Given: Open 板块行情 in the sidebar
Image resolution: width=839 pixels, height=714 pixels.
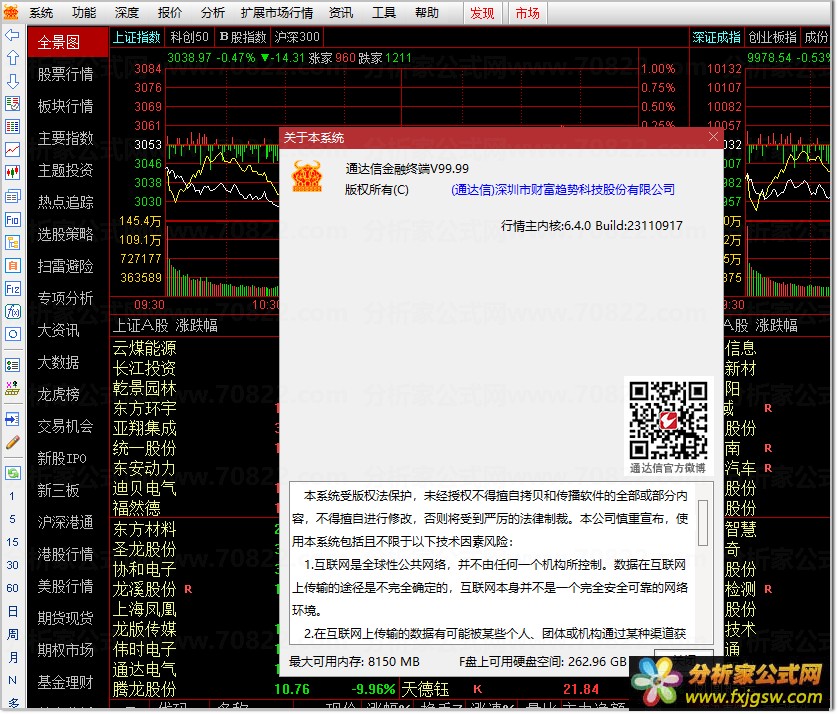Looking at the screenshot, I should pos(65,106).
